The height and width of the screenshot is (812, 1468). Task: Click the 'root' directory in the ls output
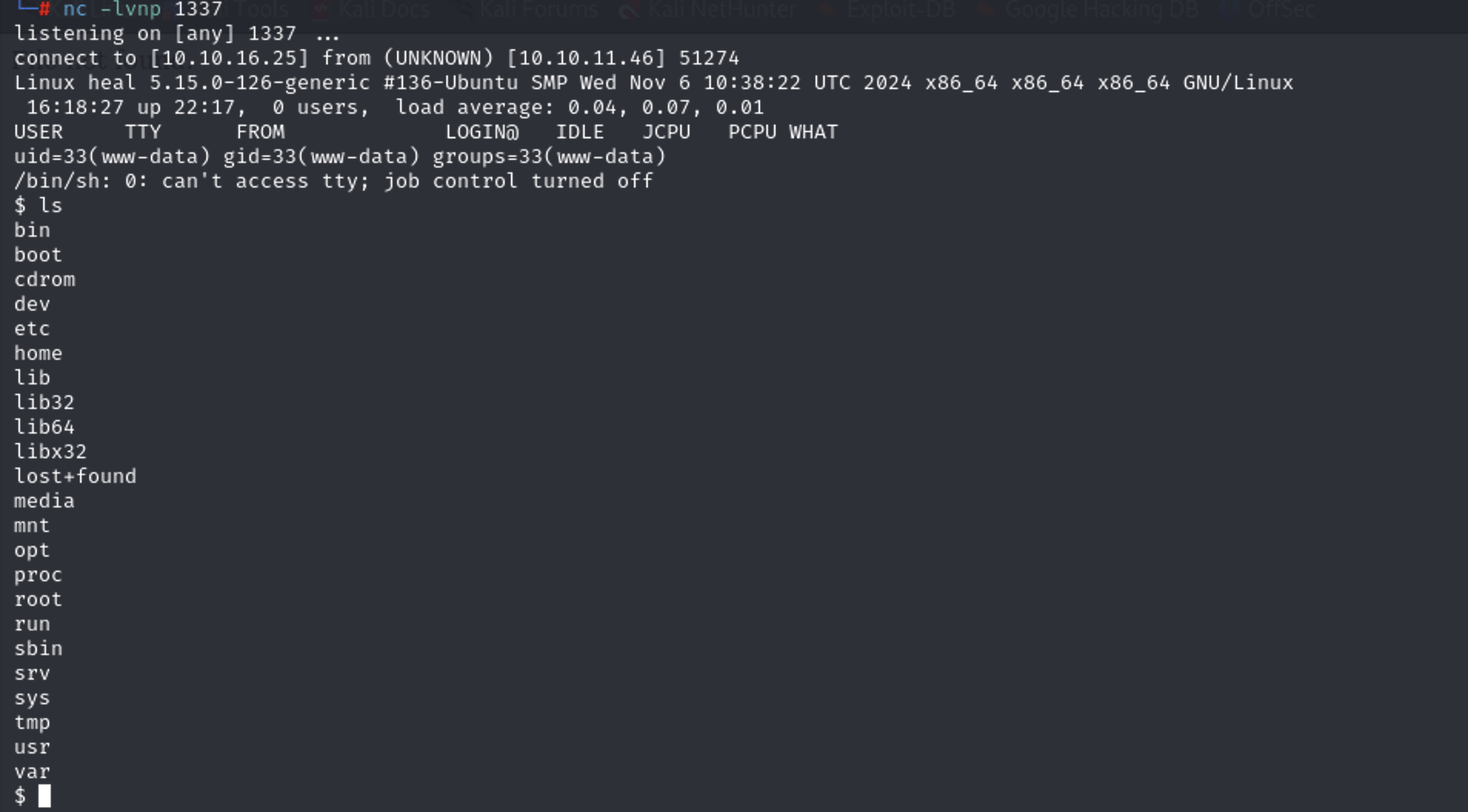click(x=38, y=599)
